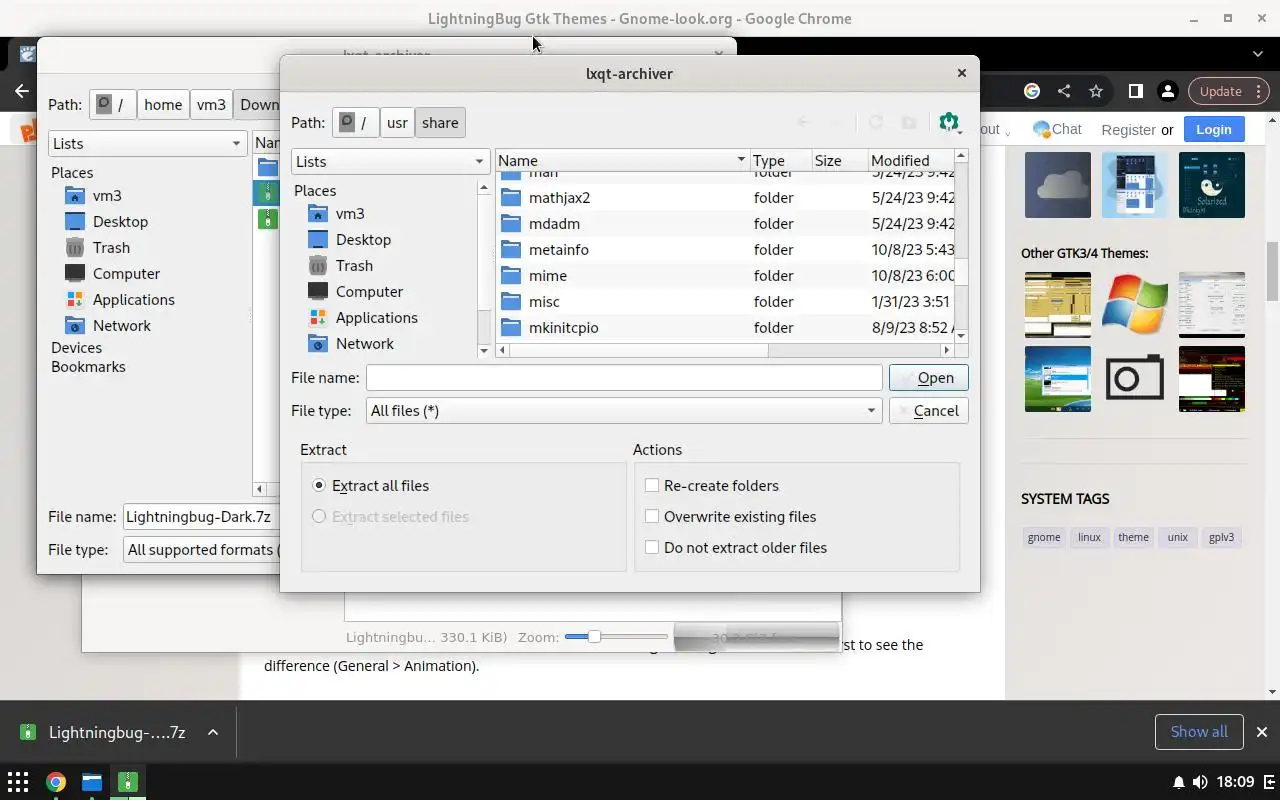
Task: Click the Type column header
Action: point(780,161)
